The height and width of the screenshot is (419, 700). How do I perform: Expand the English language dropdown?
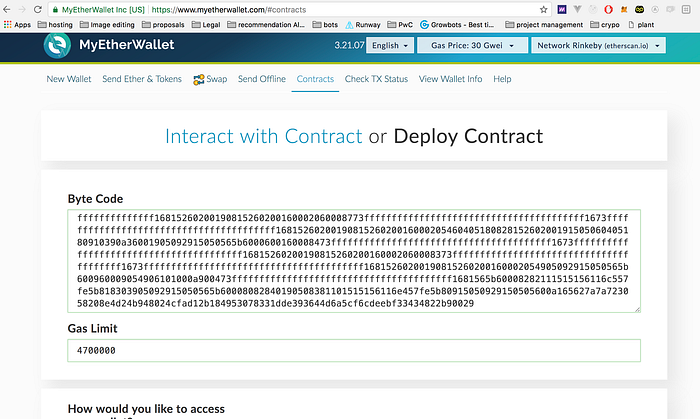pos(390,46)
